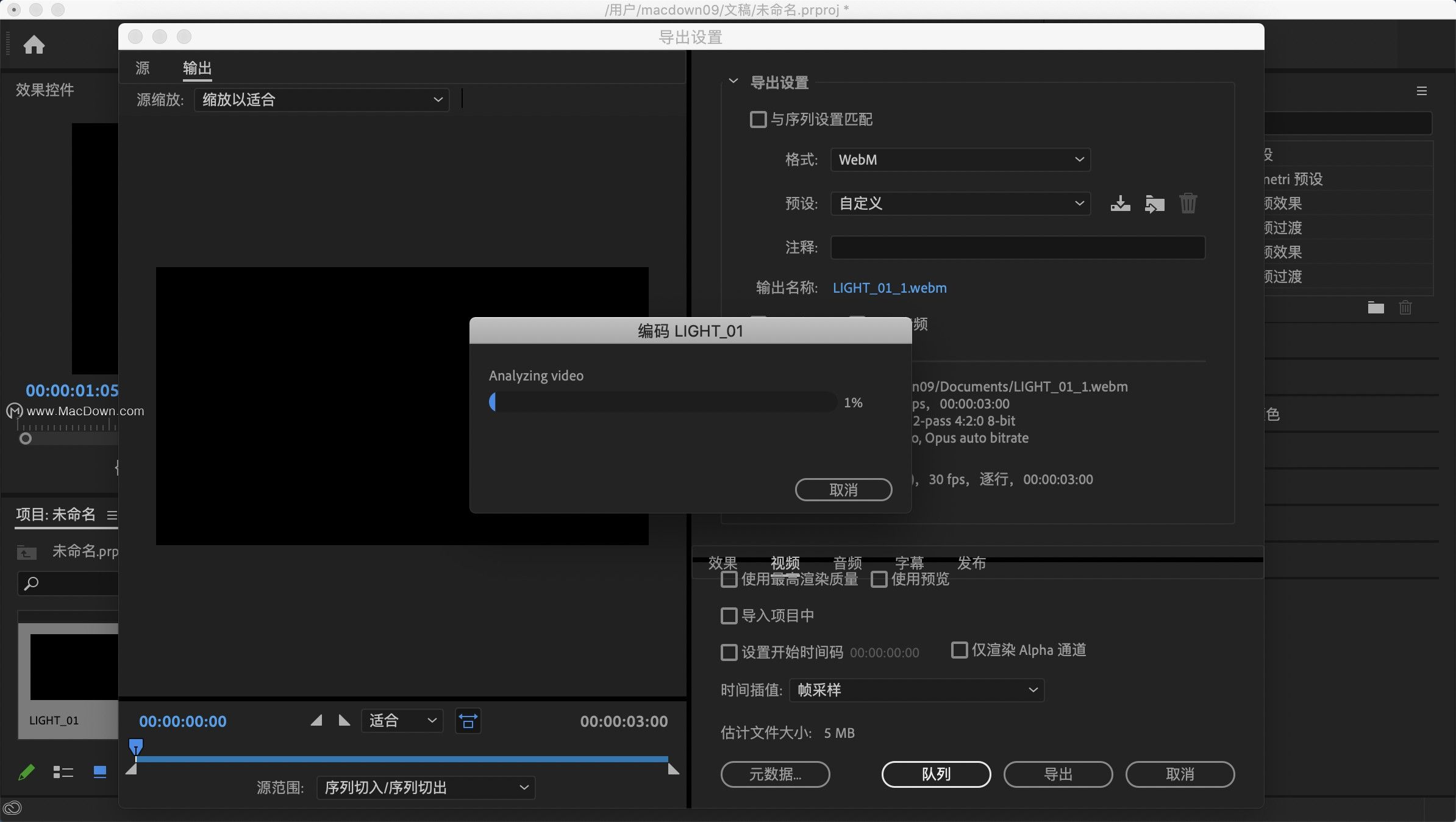Image resolution: width=1456 pixels, height=822 pixels.
Task: Toggle use maximum render quality checkbox
Action: (x=729, y=579)
